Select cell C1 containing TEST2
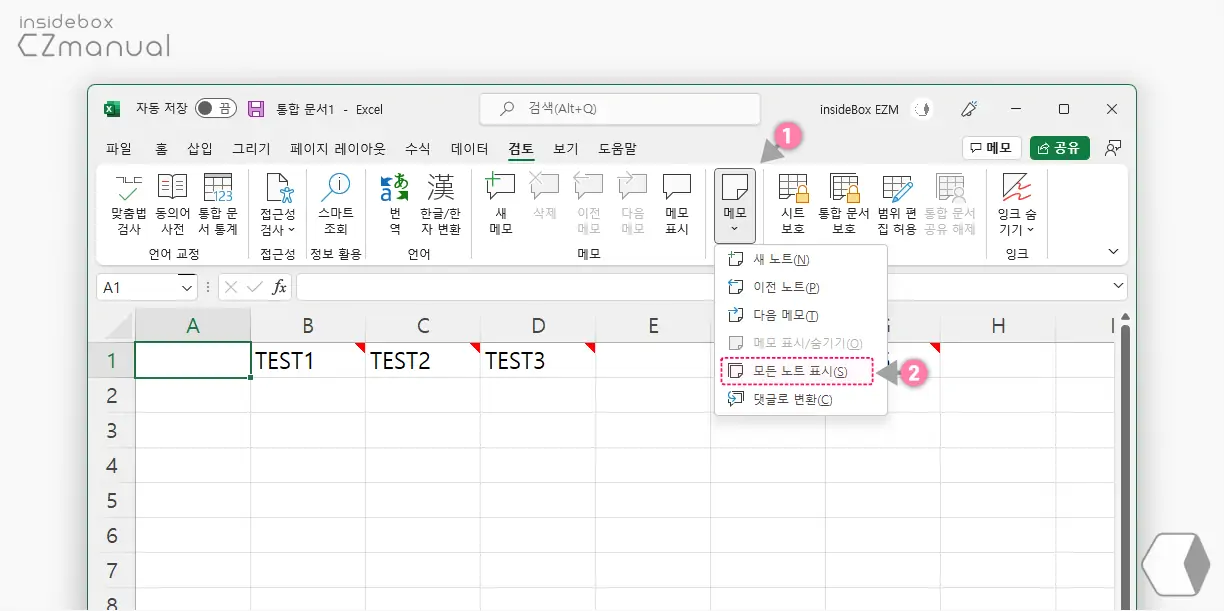The width and height of the screenshot is (1224, 611). pos(423,360)
